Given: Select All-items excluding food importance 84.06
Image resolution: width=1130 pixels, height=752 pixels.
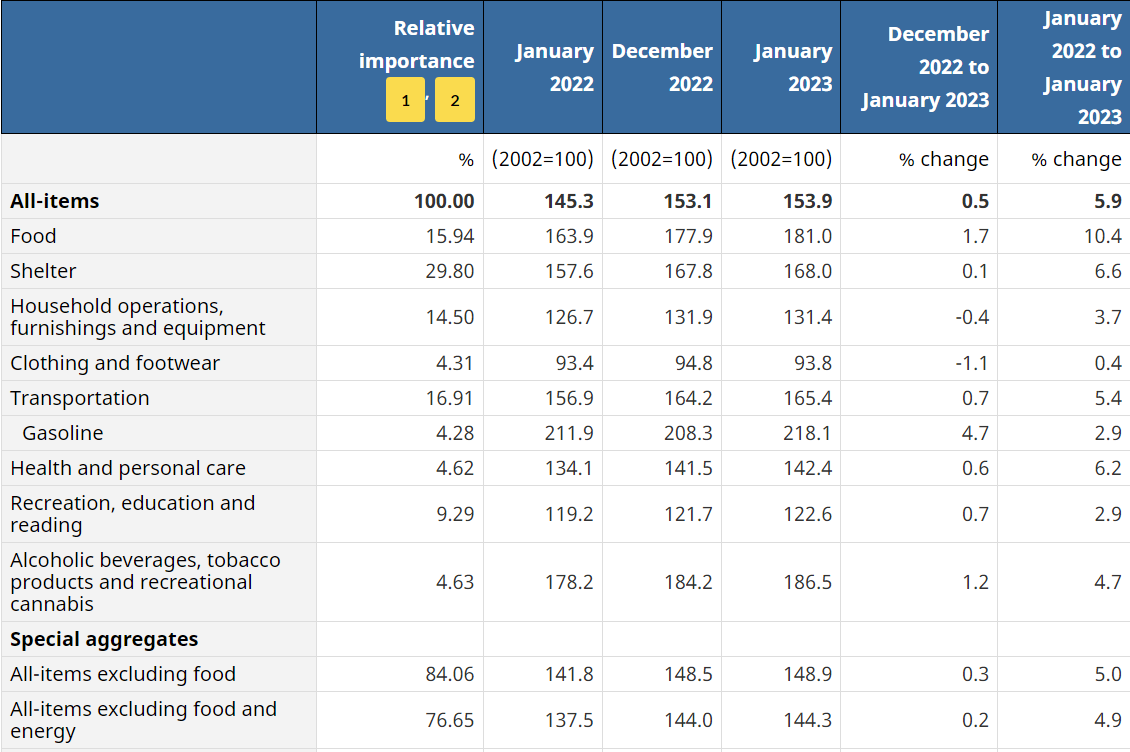Looking at the screenshot, I should pyautogui.click(x=450, y=674).
